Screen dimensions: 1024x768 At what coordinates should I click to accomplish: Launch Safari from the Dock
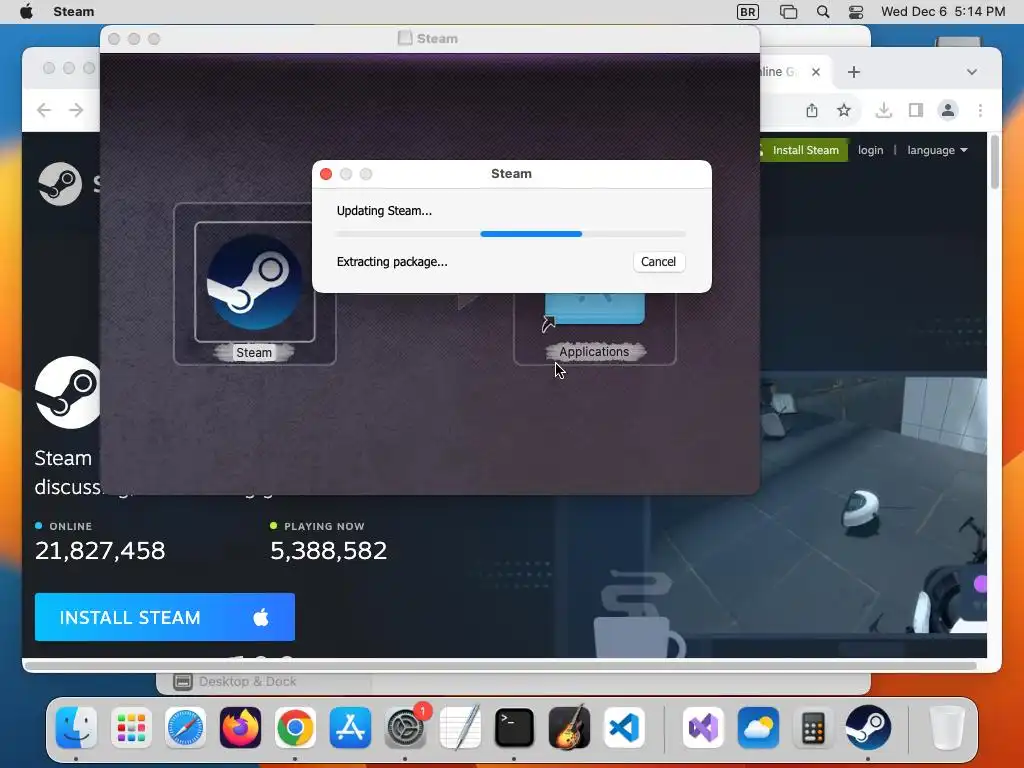click(x=185, y=728)
